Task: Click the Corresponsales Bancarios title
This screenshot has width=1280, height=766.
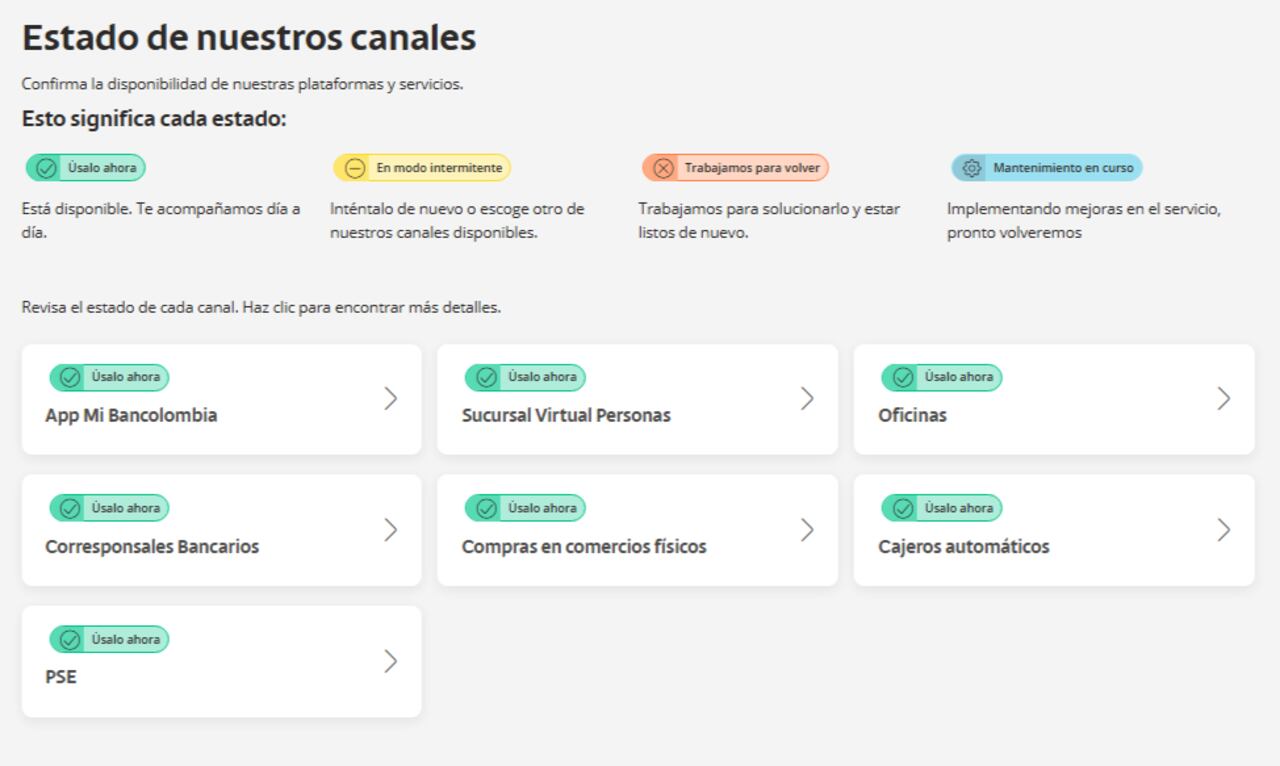Action: point(152,547)
